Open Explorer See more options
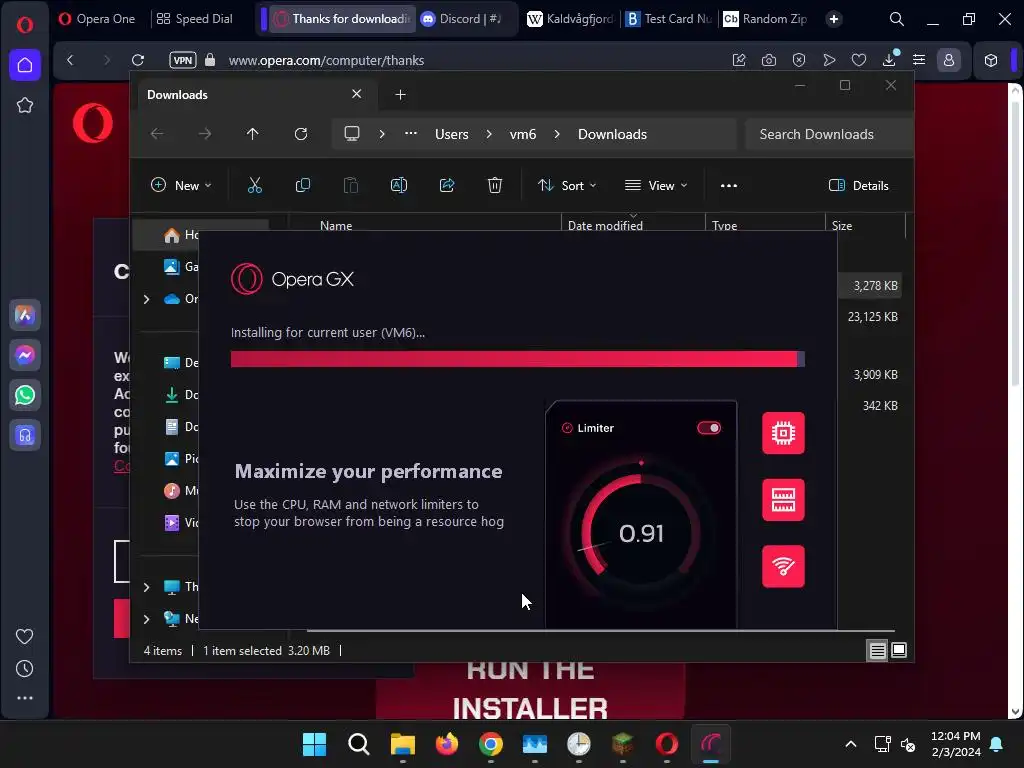 point(729,185)
